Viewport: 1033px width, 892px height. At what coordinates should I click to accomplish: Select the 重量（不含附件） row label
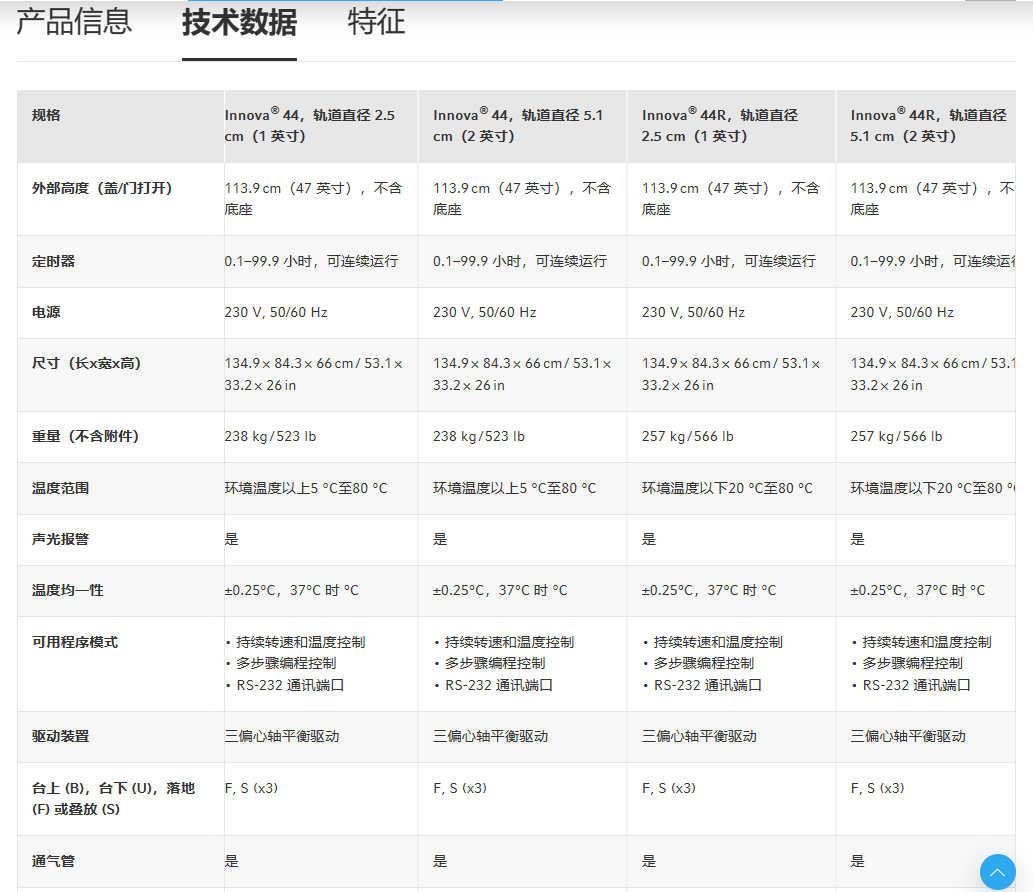[x=86, y=437]
